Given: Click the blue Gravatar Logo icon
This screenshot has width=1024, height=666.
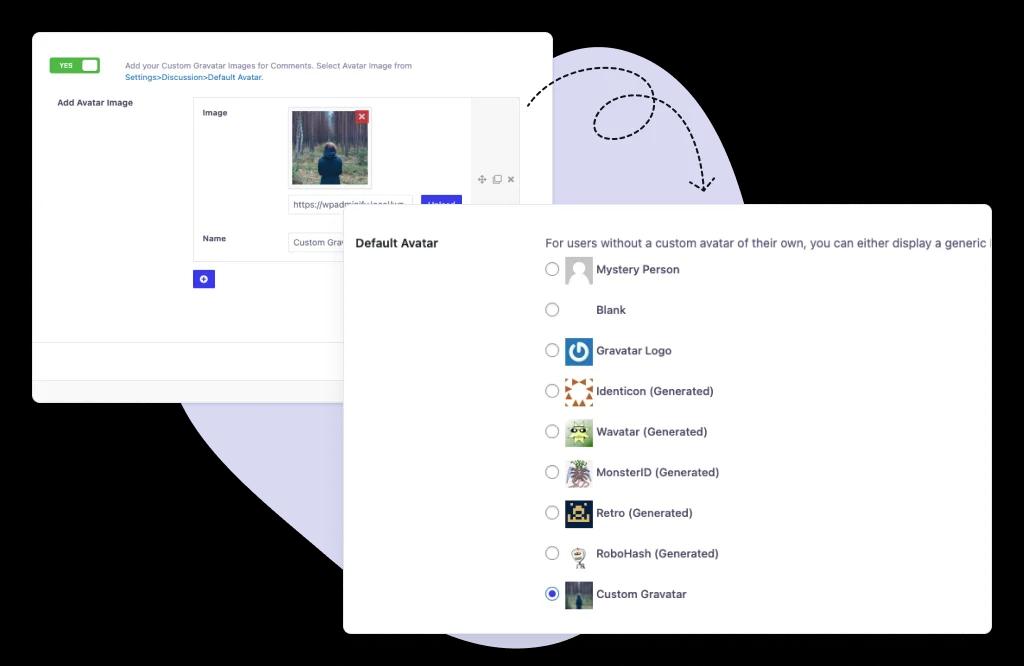Looking at the screenshot, I should click(579, 351).
